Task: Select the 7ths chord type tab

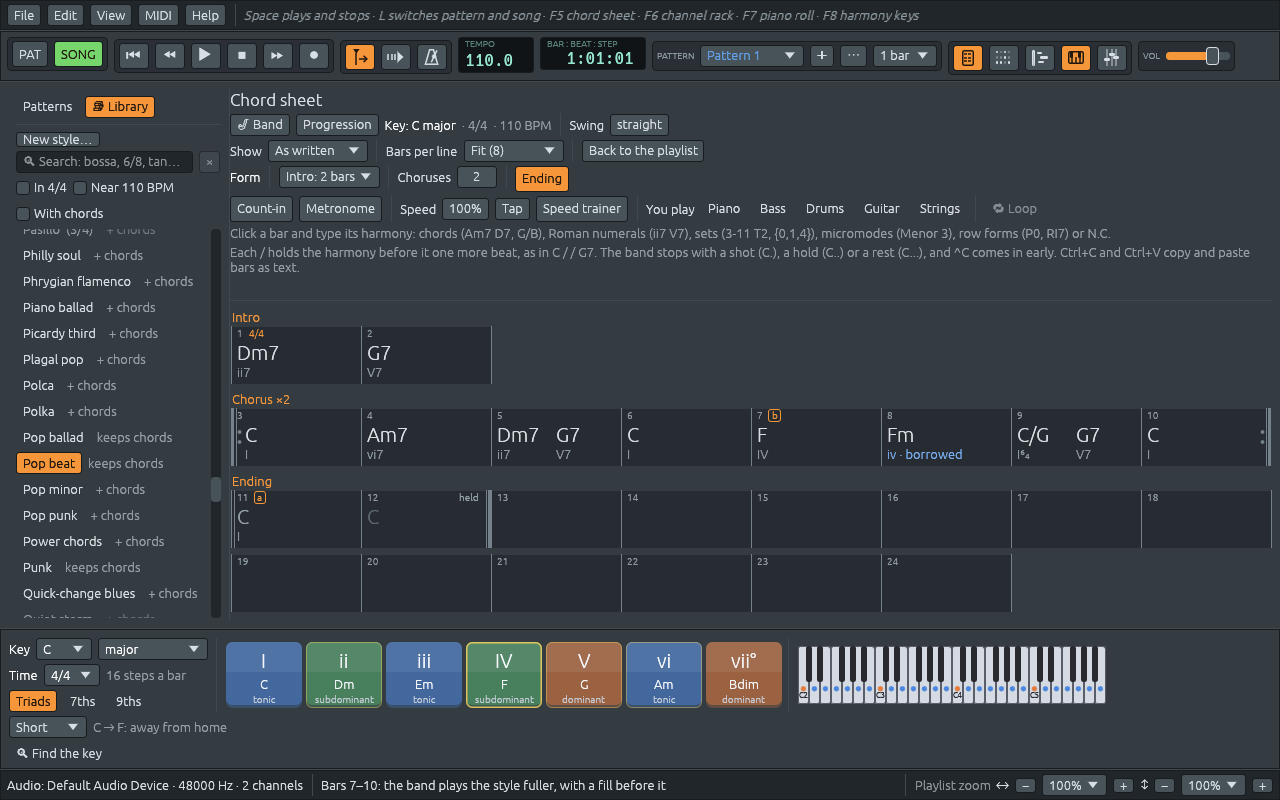Action: tap(83, 702)
